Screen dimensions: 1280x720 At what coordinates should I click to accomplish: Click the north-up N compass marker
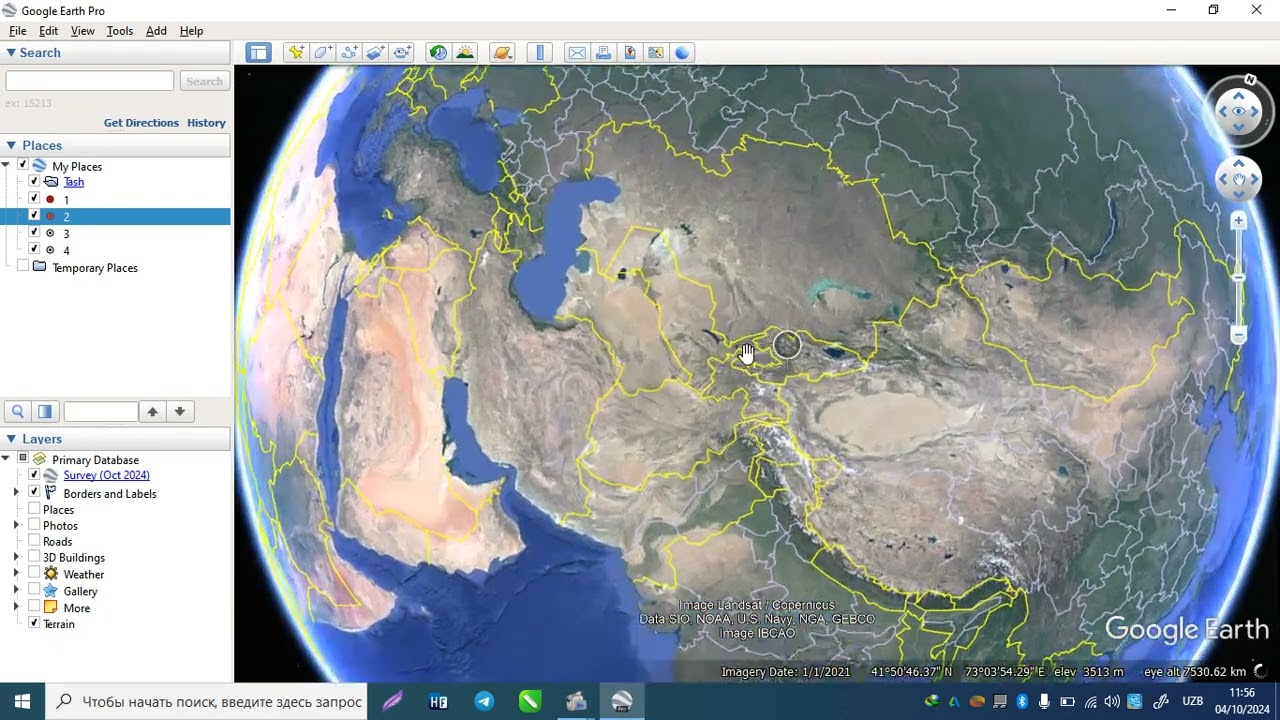[1250, 80]
